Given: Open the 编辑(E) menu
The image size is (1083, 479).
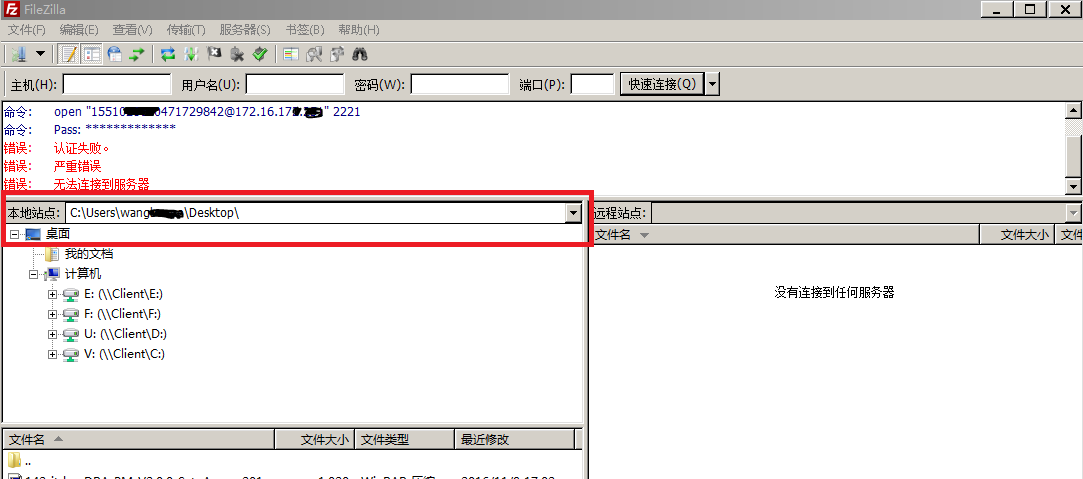Looking at the screenshot, I should click(79, 30).
